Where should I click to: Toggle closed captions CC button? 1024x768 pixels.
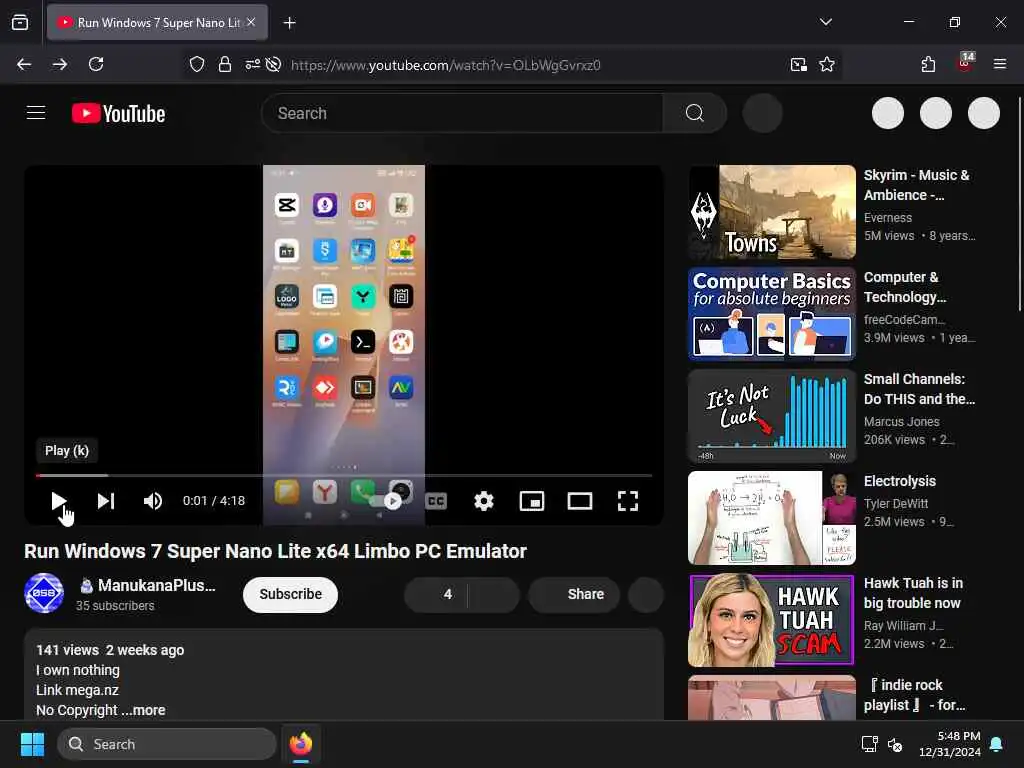coord(436,501)
